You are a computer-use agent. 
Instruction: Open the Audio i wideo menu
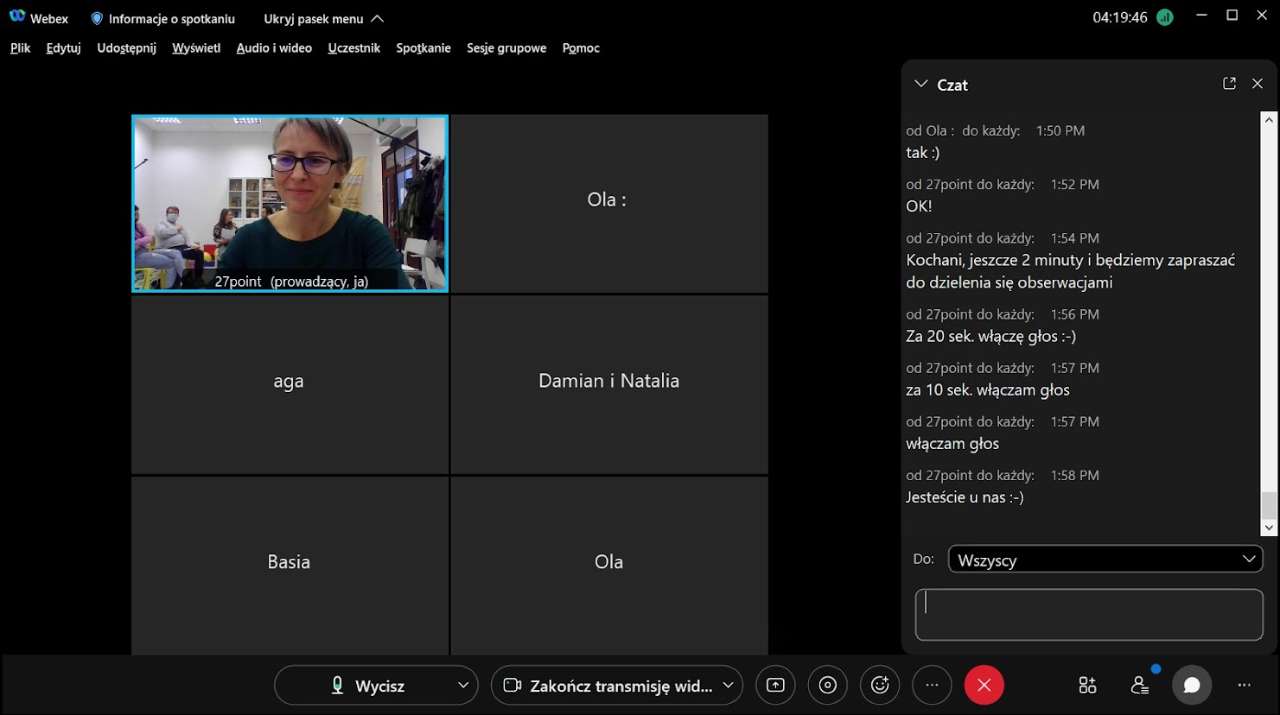tap(274, 48)
